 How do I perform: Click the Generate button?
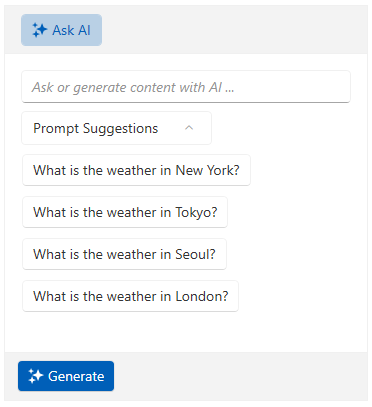click(66, 376)
